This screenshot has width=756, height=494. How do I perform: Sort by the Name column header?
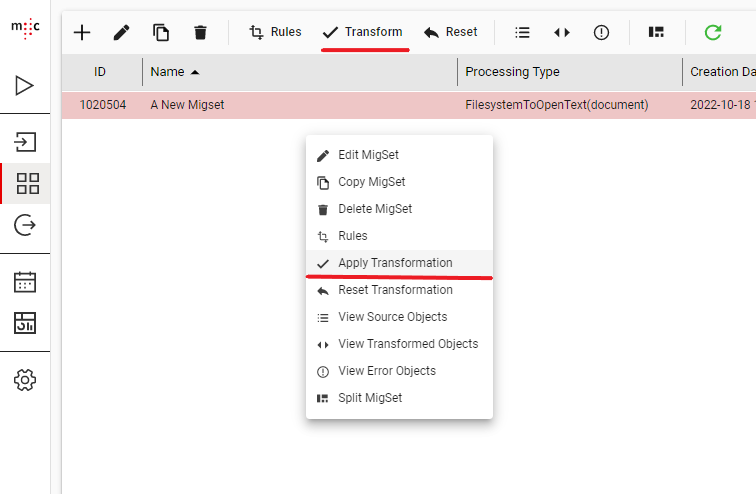pos(169,72)
